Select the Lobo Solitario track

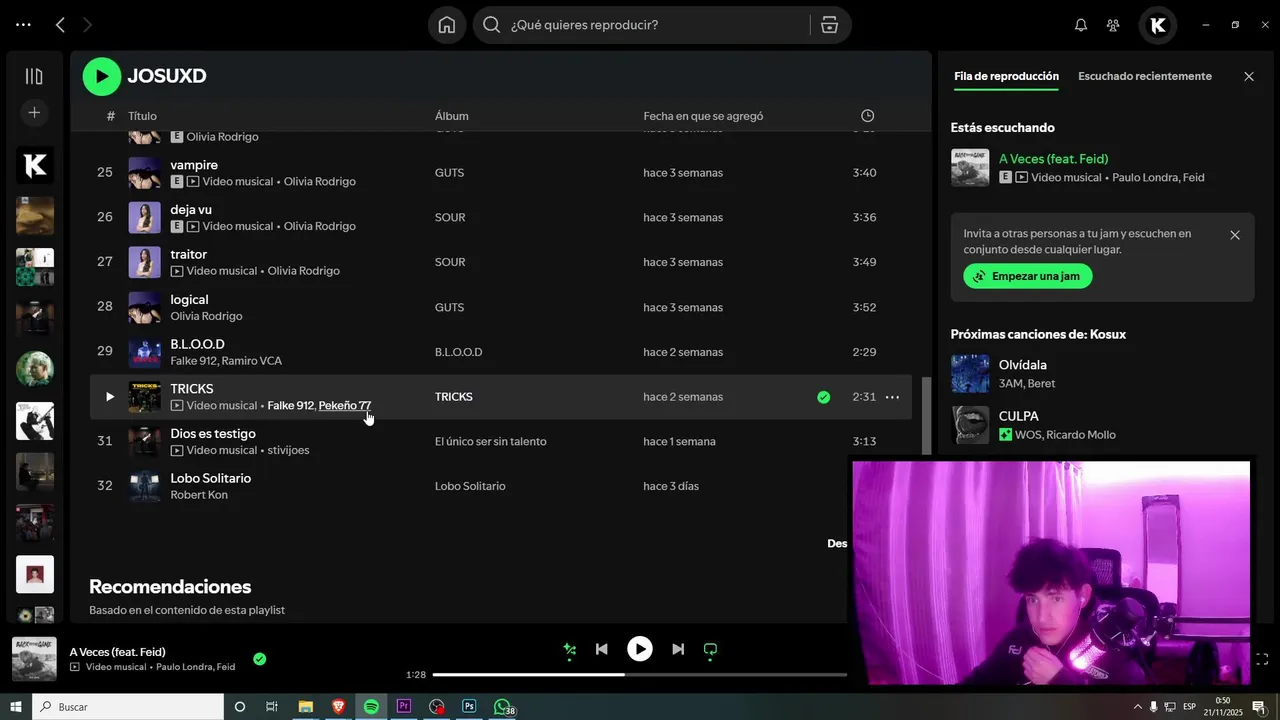pos(211,478)
